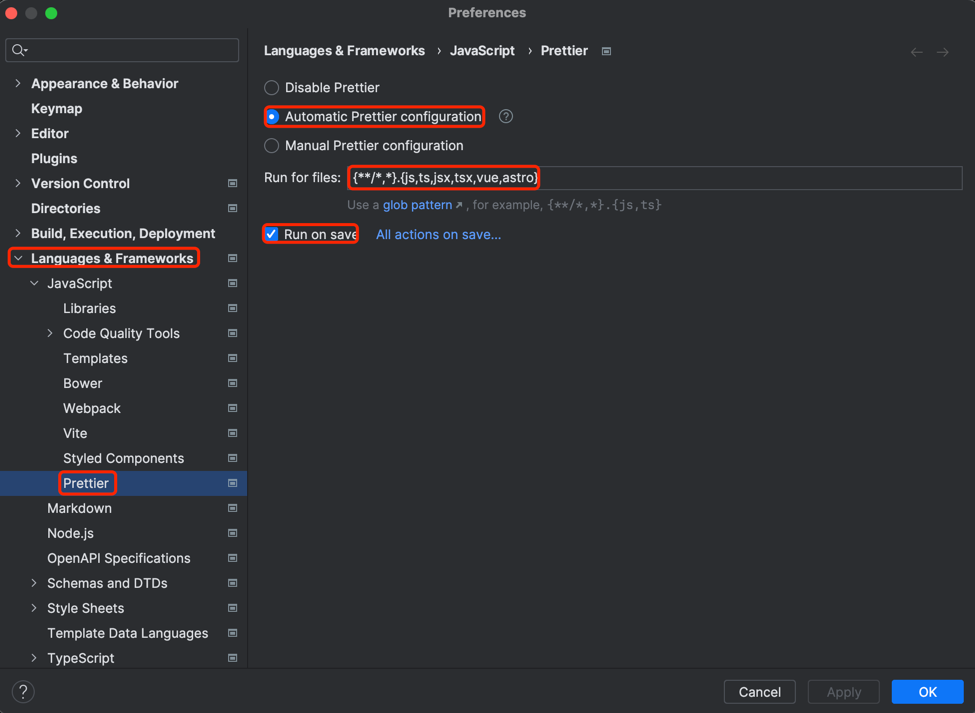Viewport: 975px width, 713px height.
Task: Click project-level icon on JavaScript row
Action: pyautogui.click(x=233, y=283)
